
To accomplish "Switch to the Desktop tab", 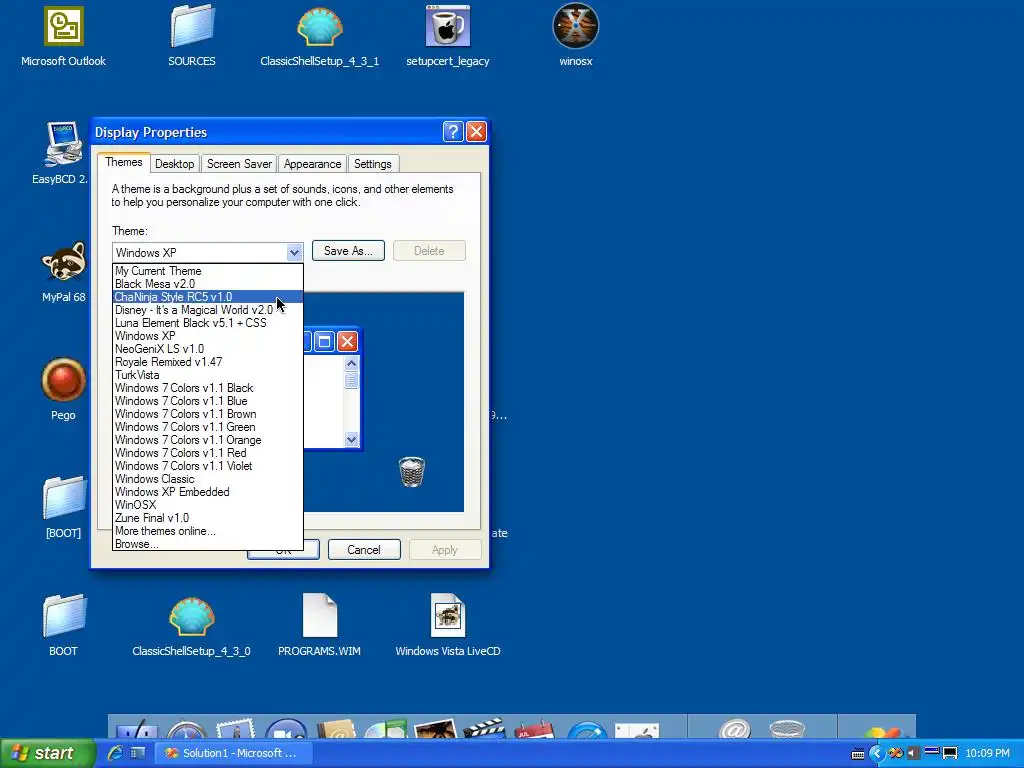I will [174, 163].
